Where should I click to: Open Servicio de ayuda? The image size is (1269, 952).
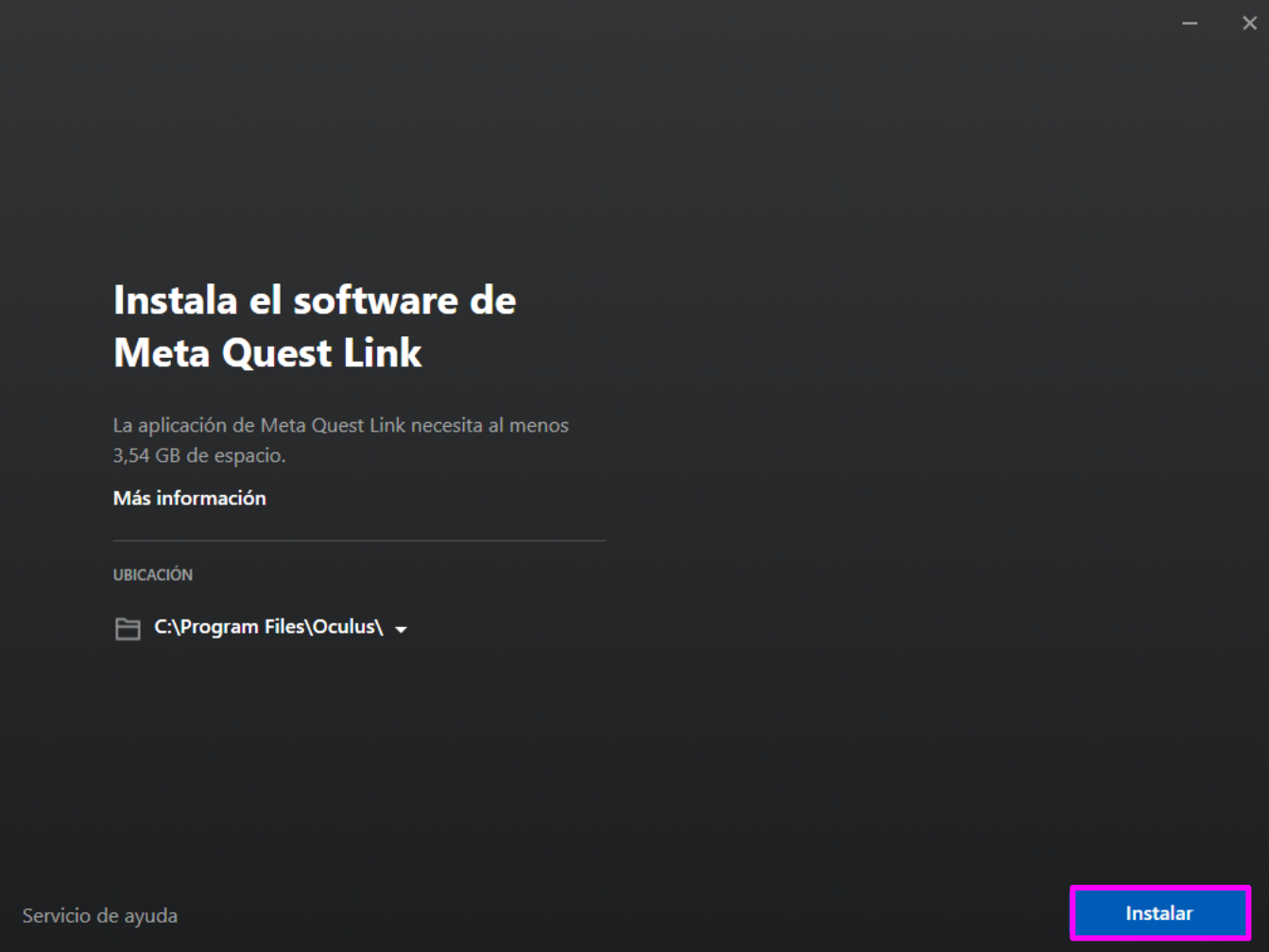(x=99, y=914)
